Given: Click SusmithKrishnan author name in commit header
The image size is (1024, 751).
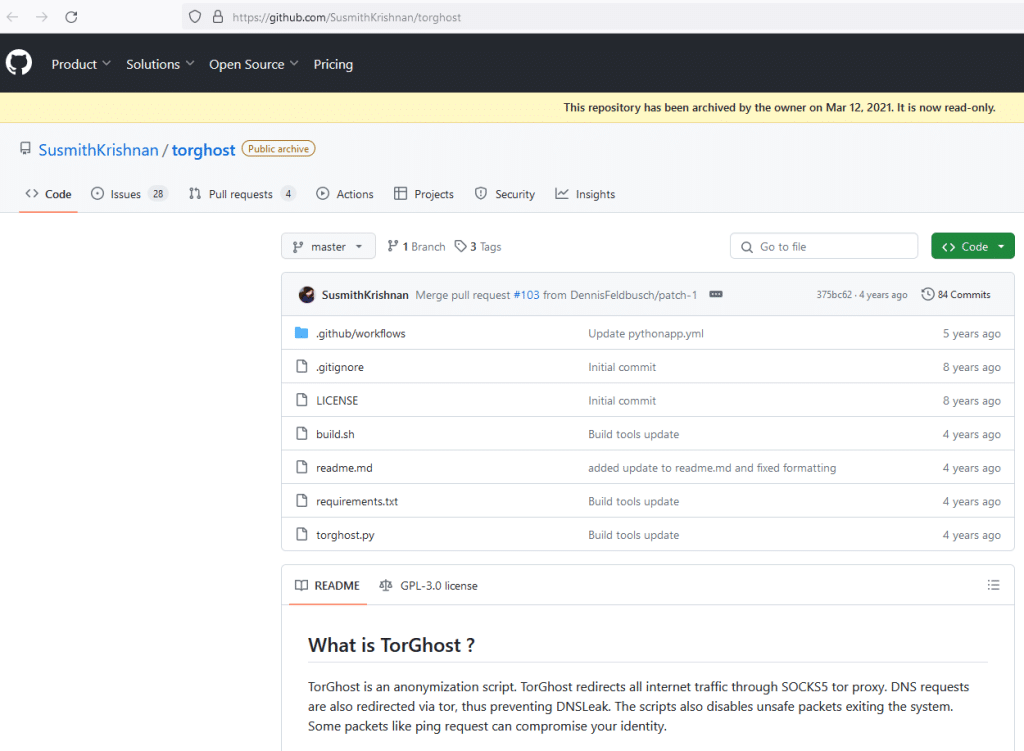Looking at the screenshot, I should pyautogui.click(x=365, y=295).
